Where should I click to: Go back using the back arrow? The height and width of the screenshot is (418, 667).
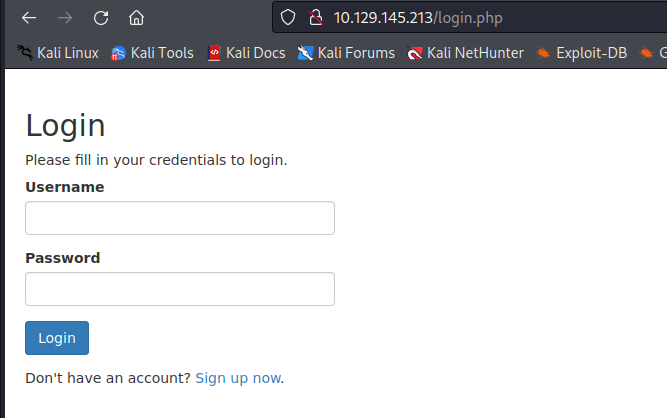pyautogui.click(x=29, y=18)
